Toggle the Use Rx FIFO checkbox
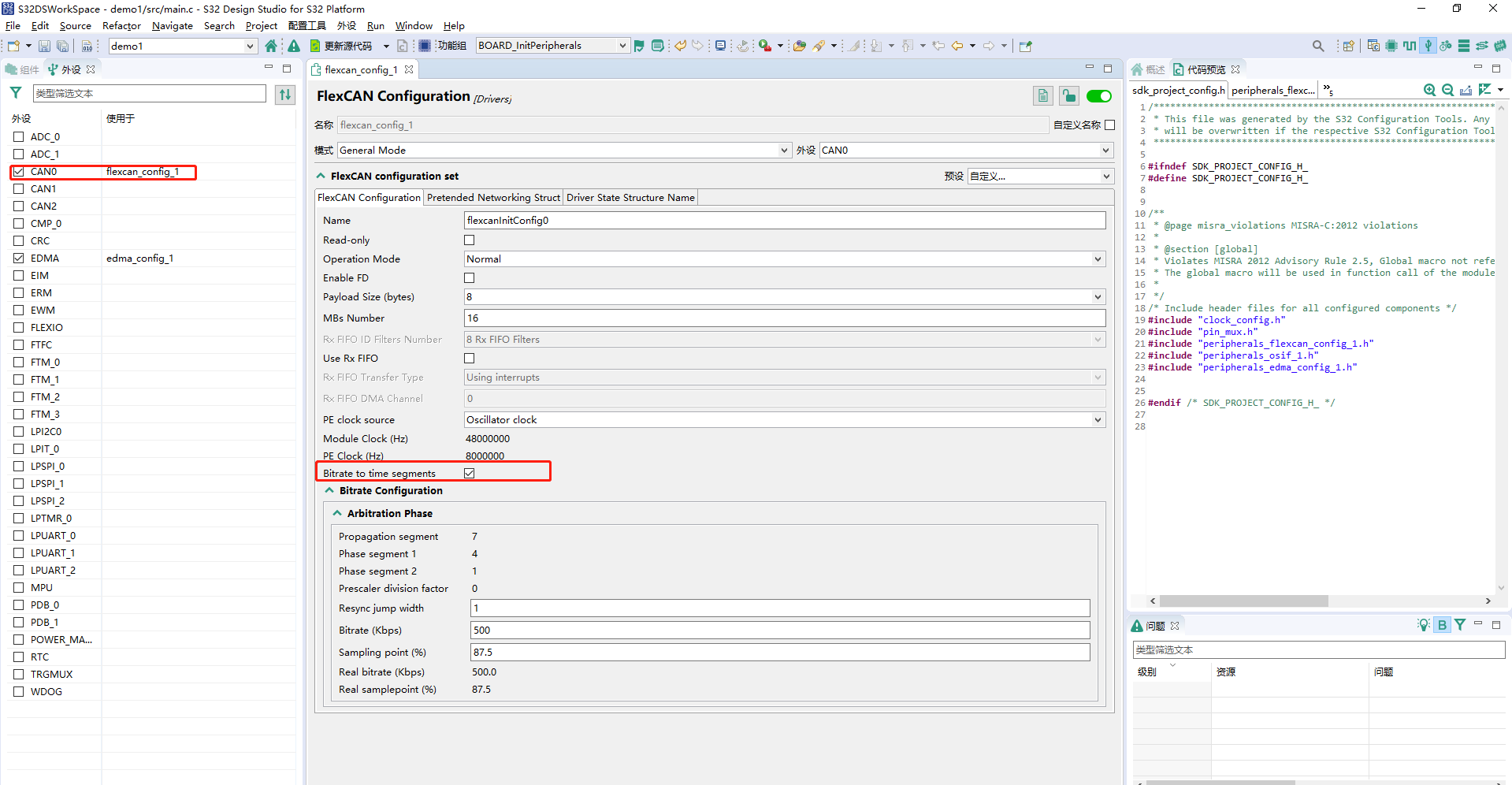The image size is (1512, 785). click(x=470, y=359)
